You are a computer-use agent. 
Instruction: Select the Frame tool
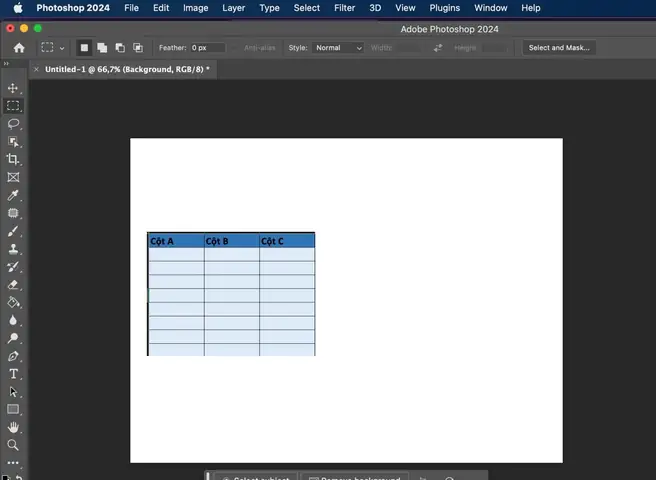point(13,177)
